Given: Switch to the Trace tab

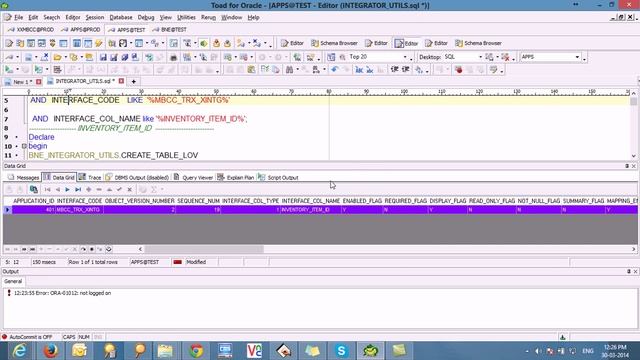Looking at the screenshot, I should [90, 178].
